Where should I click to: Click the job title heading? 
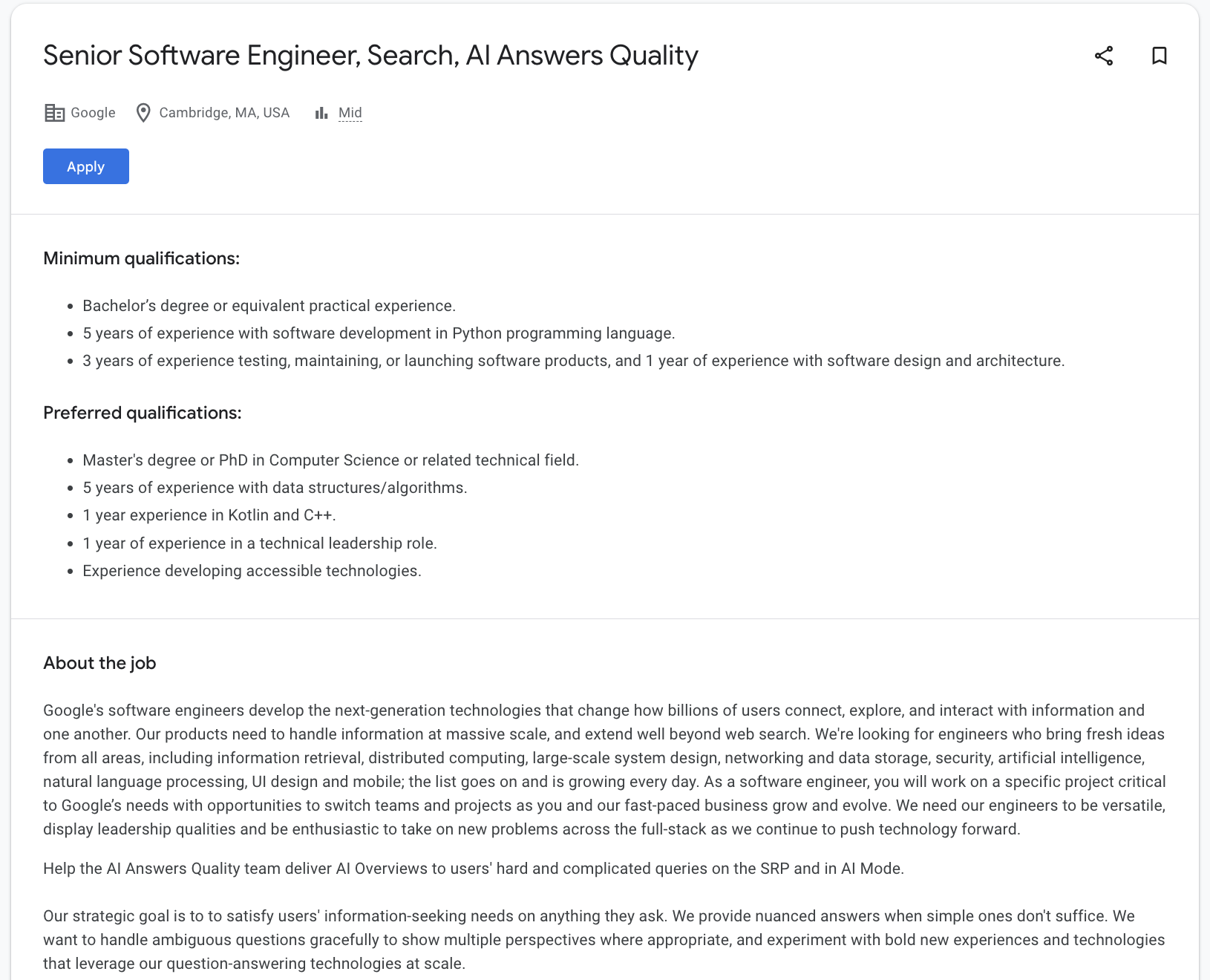(x=370, y=55)
